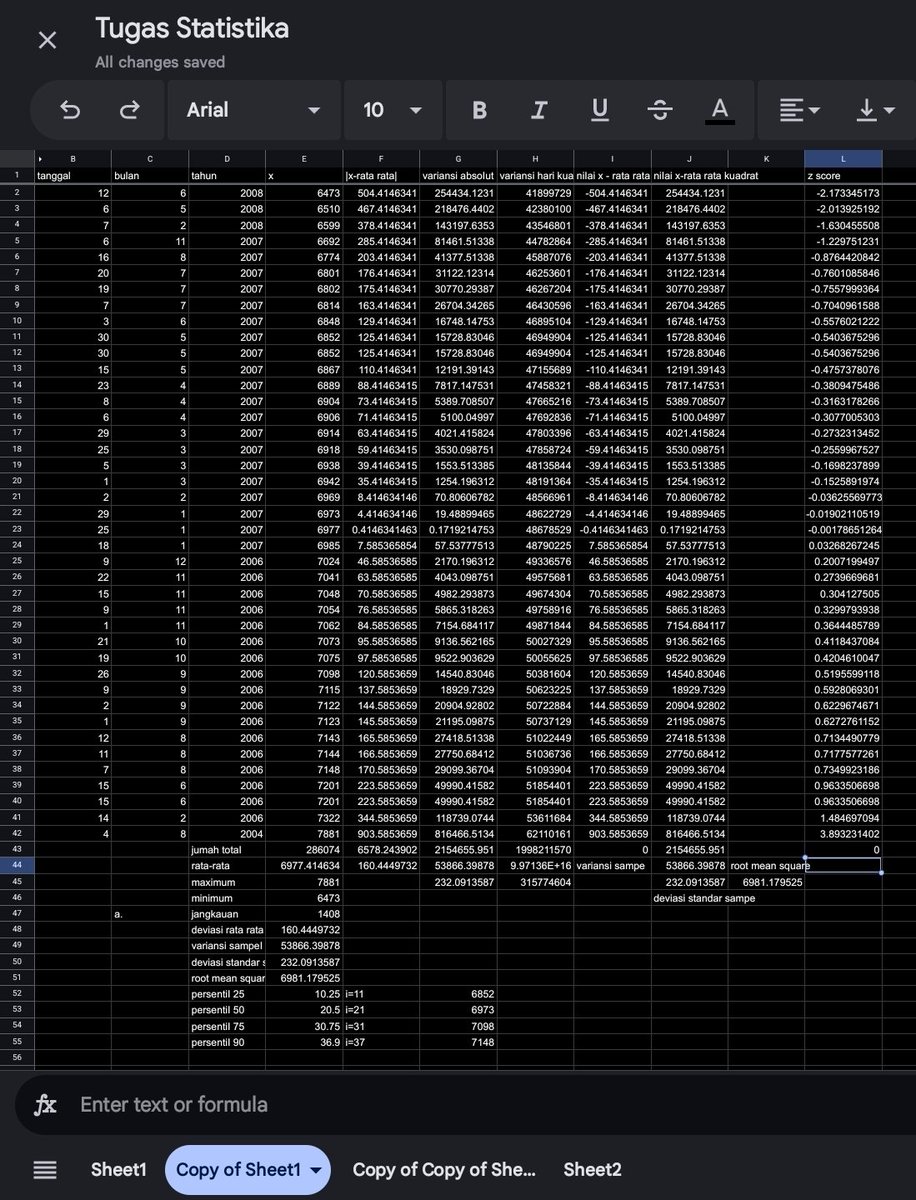916x1200 pixels.
Task: Switch to the Sheet1 tab
Action: point(119,1169)
